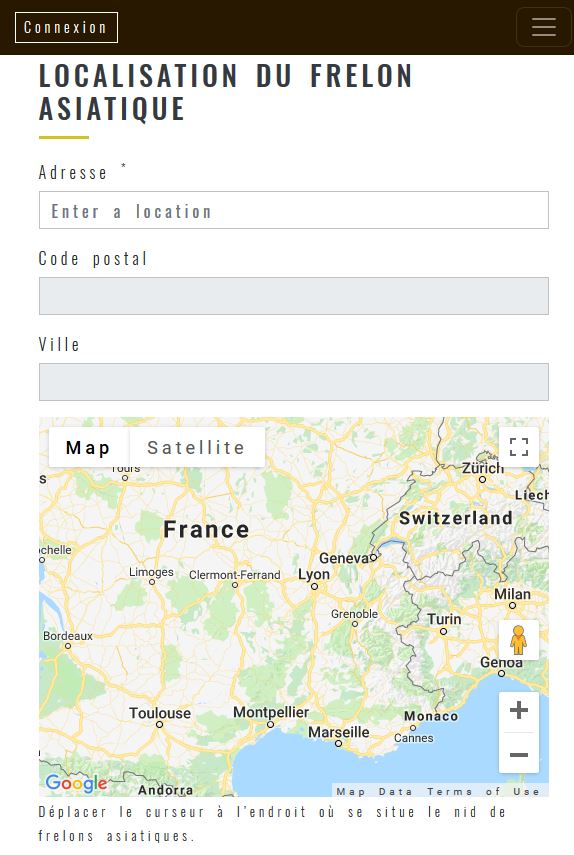Open the Google logo link on the map
Image resolution: width=574 pixels, height=855 pixels.
[x=76, y=784]
